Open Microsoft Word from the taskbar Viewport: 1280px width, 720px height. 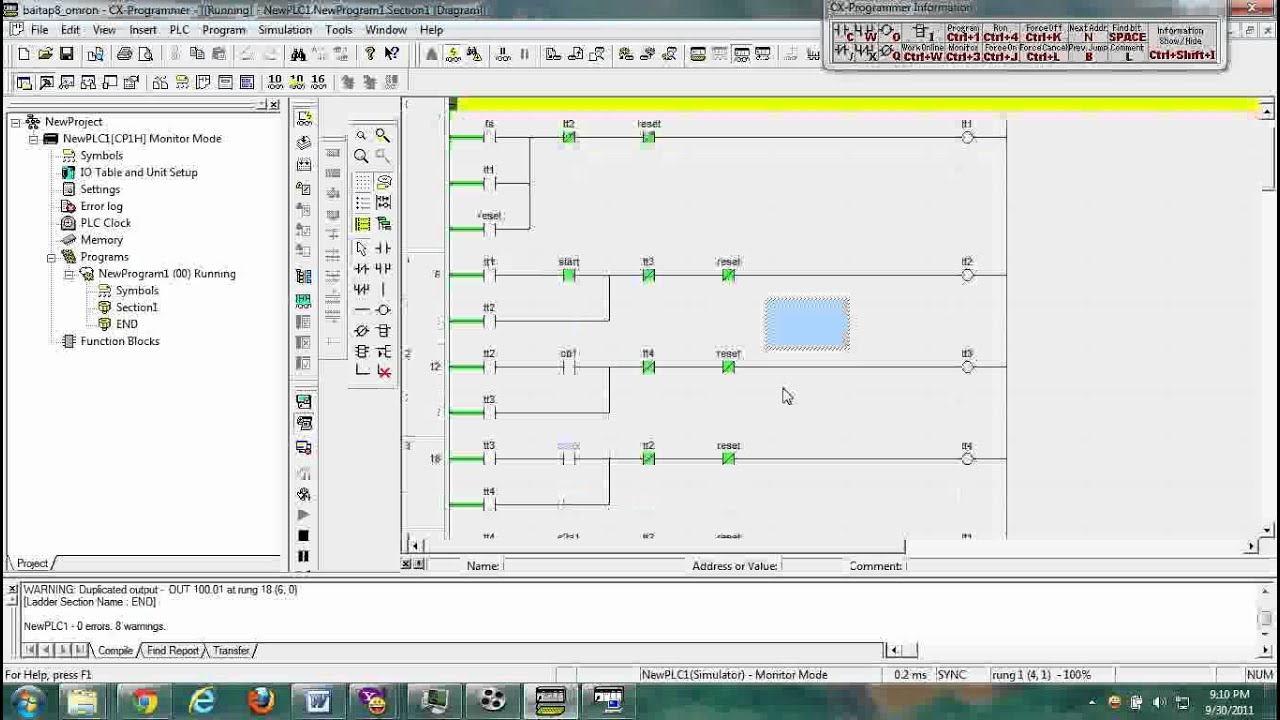(x=319, y=701)
